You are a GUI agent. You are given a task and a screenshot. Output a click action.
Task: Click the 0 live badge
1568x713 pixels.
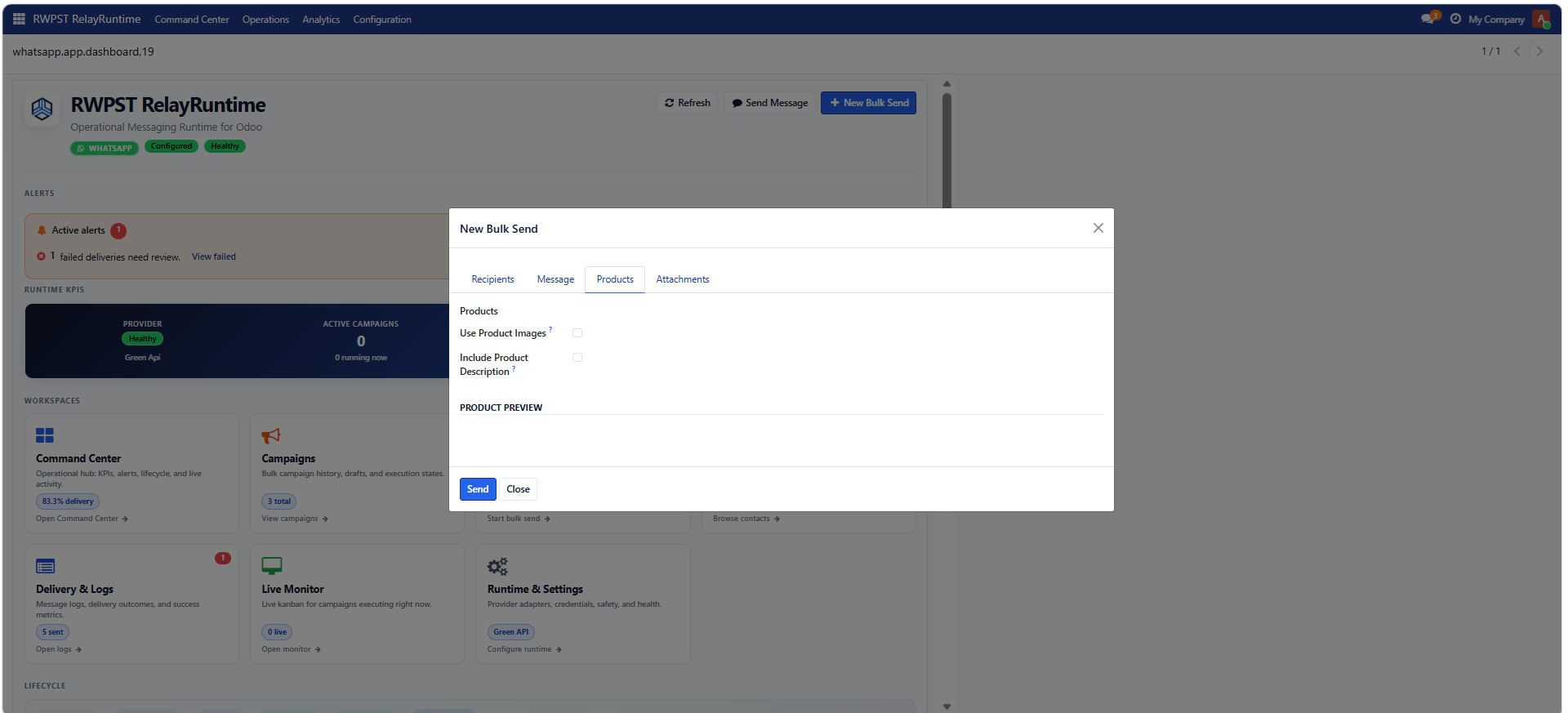(x=277, y=632)
